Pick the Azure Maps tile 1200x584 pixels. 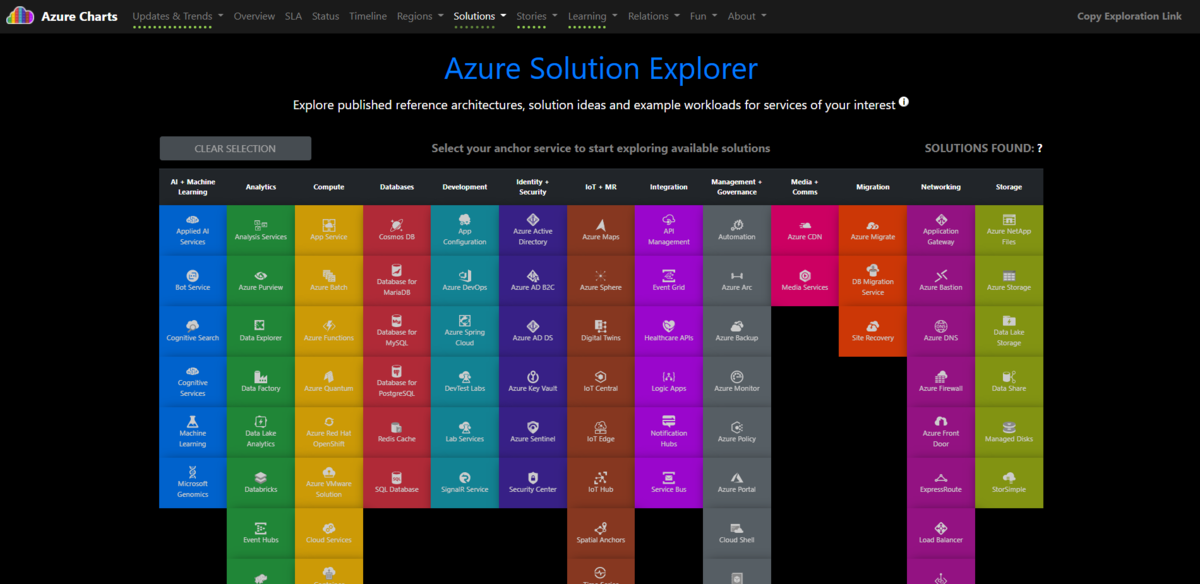click(x=601, y=230)
